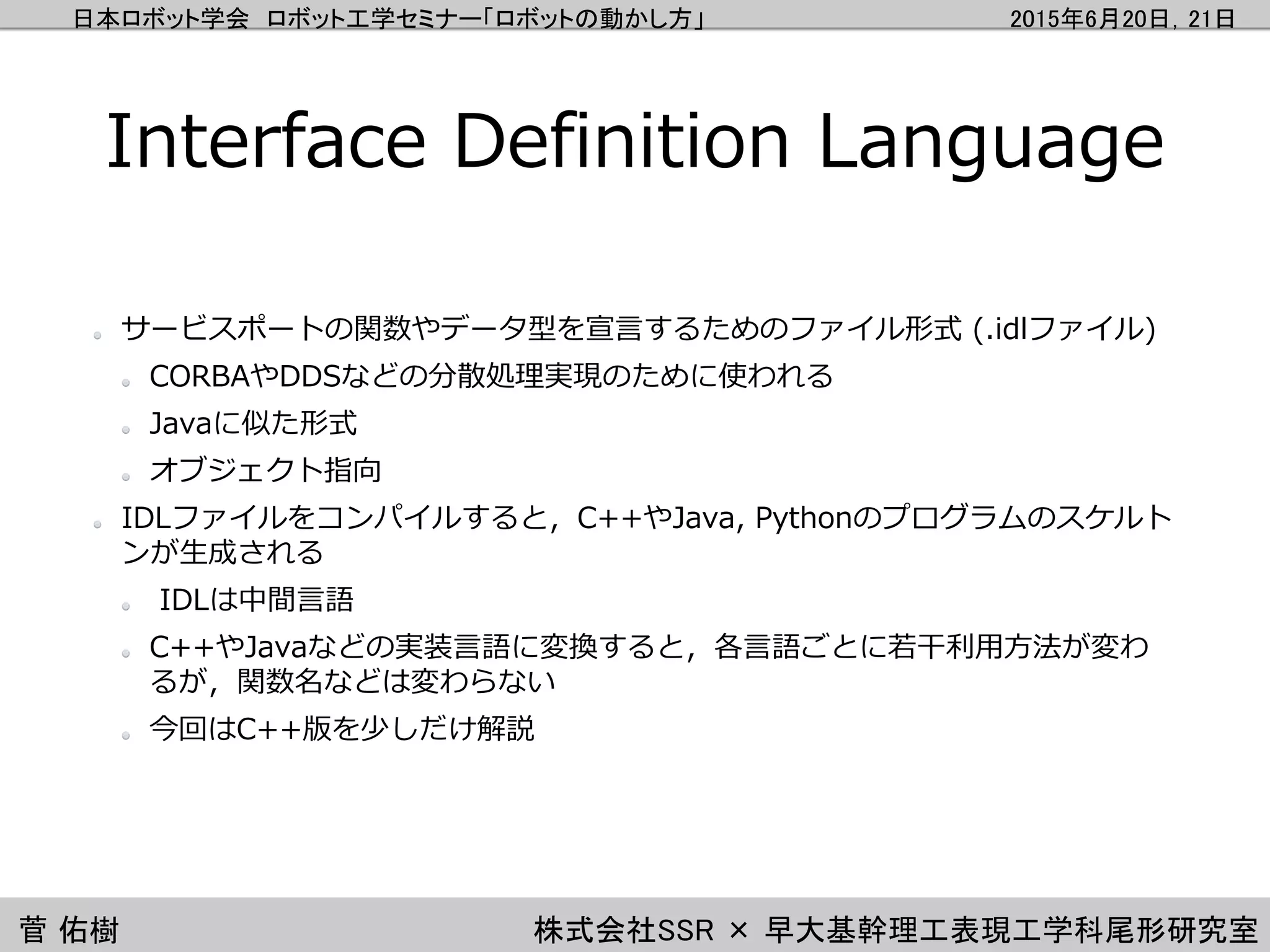Click the bullet before C++やJavaなどの実装言語
This screenshot has height=952, width=1270.
pyautogui.click(x=126, y=653)
